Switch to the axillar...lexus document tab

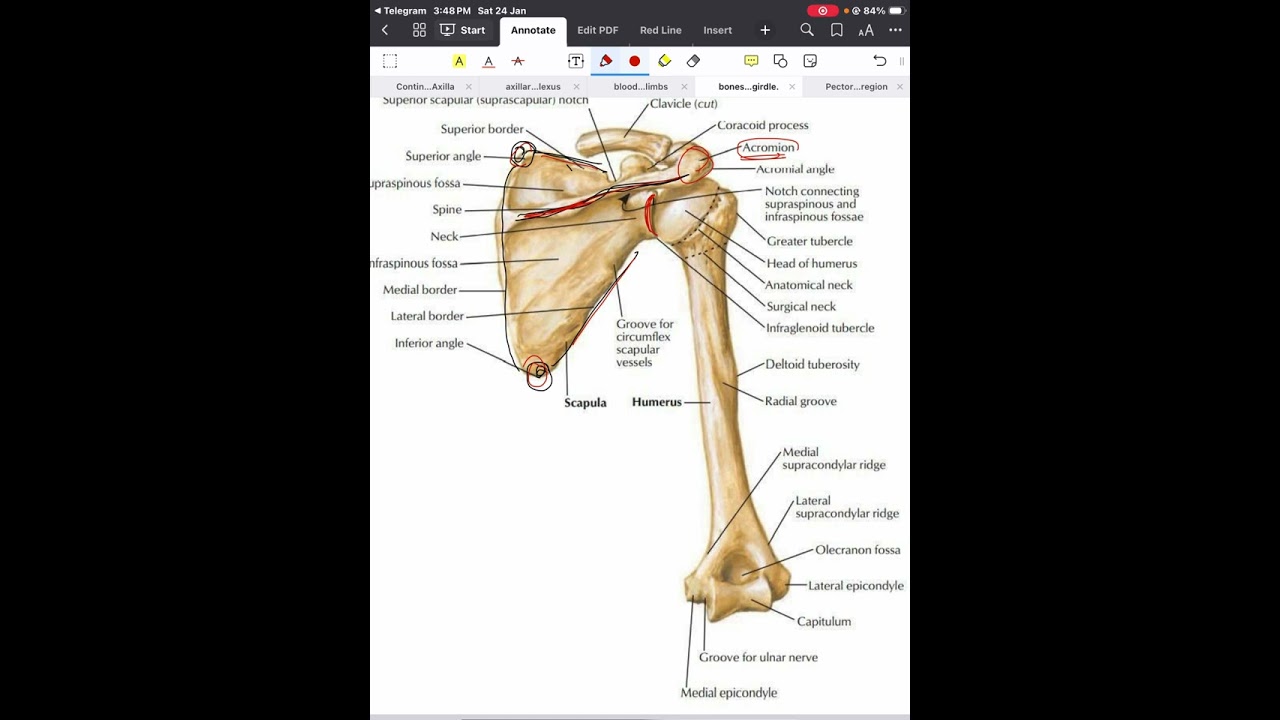pos(533,87)
